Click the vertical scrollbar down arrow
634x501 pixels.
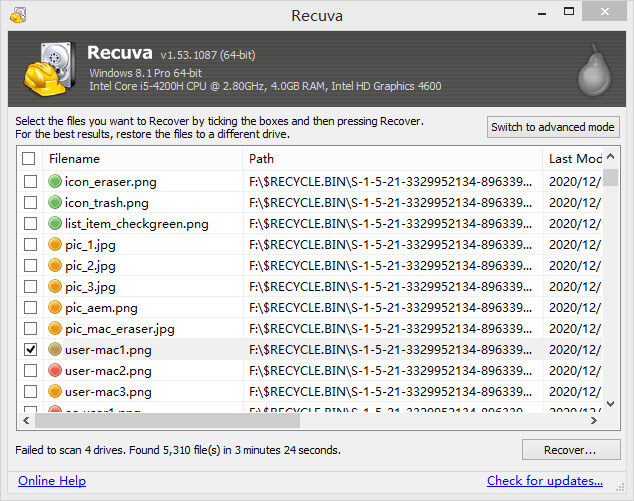[611, 404]
